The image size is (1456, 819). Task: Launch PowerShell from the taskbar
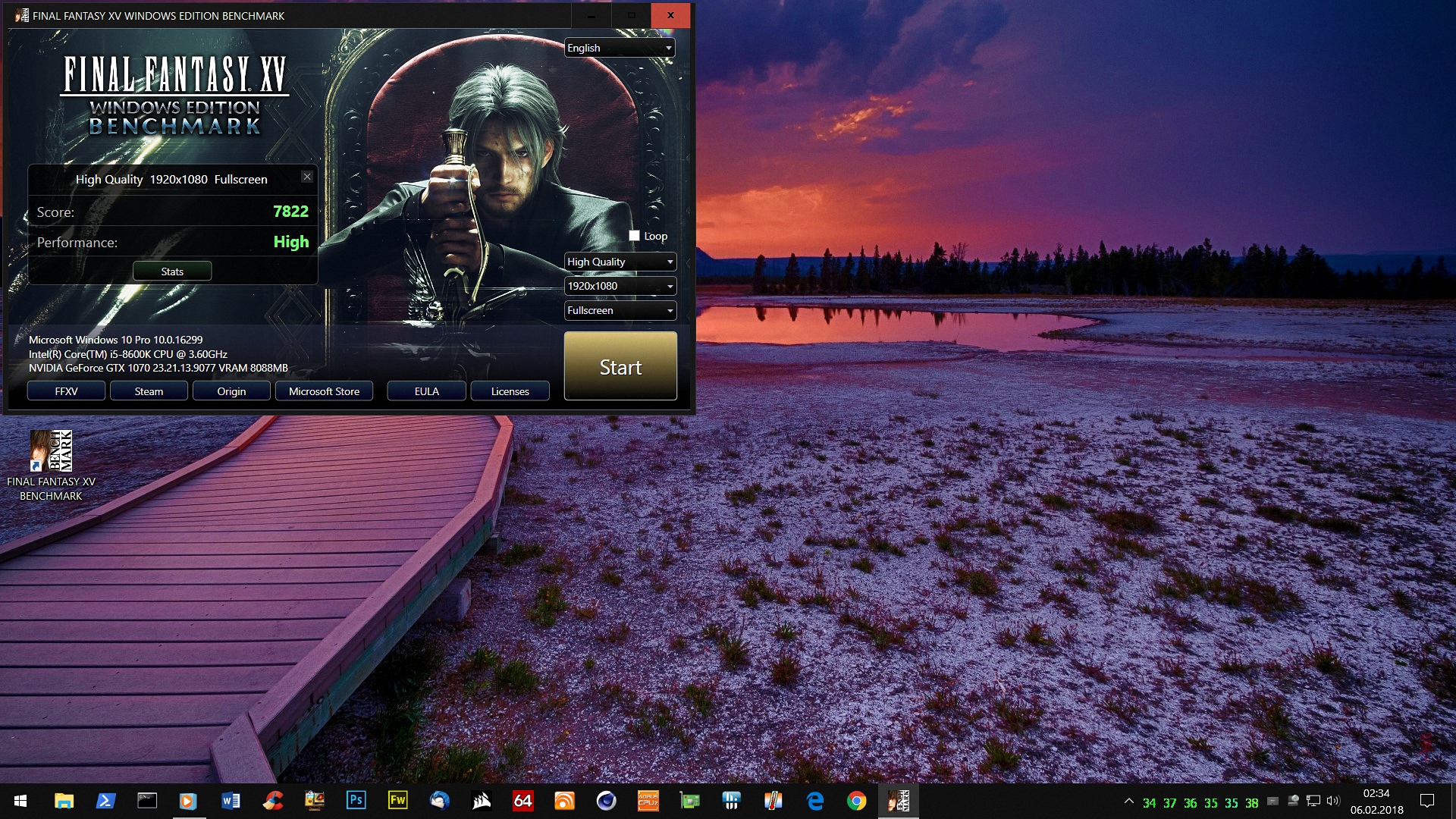pyautogui.click(x=105, y=801)
